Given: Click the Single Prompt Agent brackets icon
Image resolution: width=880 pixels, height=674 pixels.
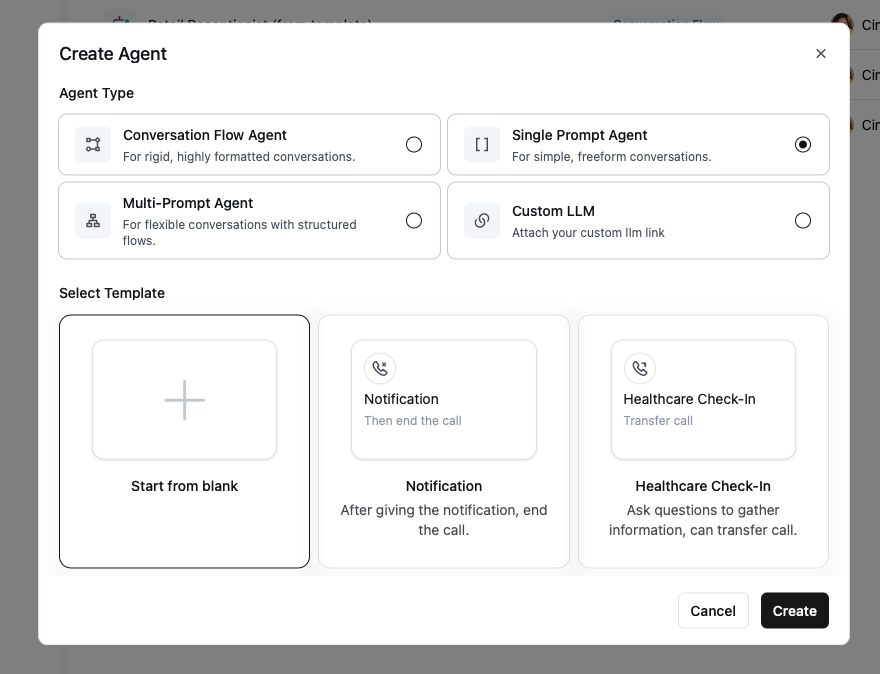Looking at the screenshot, I should coord(482,144).
